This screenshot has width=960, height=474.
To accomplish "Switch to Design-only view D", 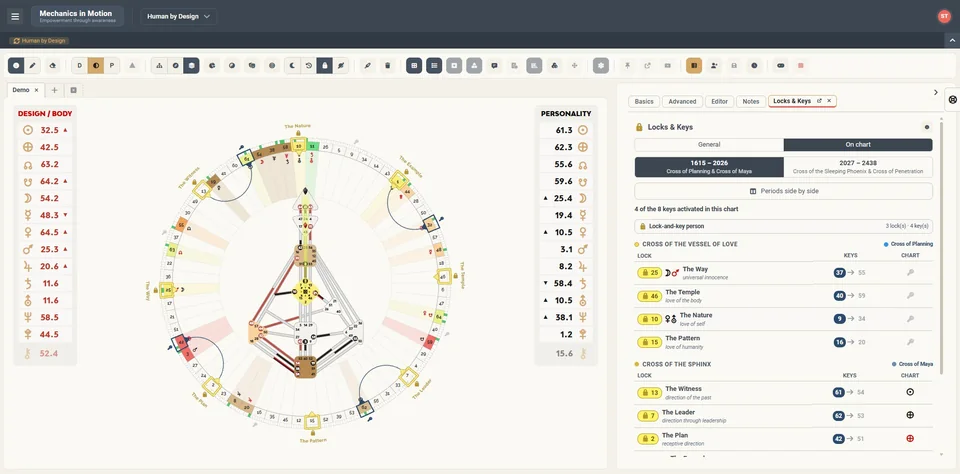I will tap(80, 66).
